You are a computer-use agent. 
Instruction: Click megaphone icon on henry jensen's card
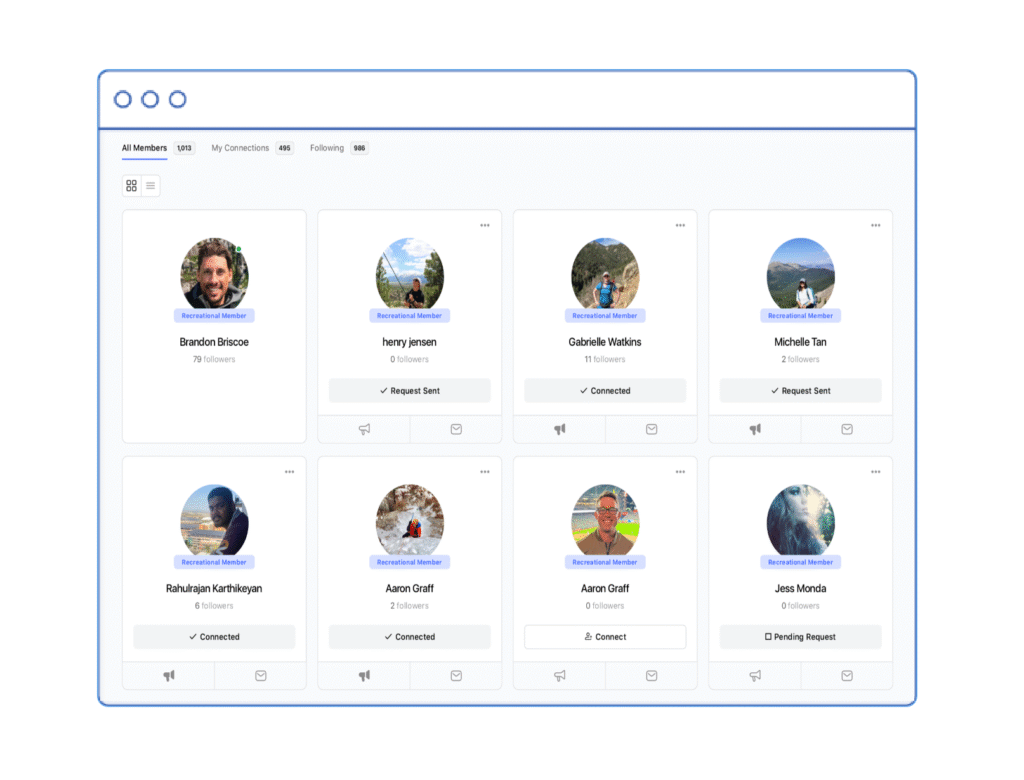pyautogui.click(x=364, y=429)
